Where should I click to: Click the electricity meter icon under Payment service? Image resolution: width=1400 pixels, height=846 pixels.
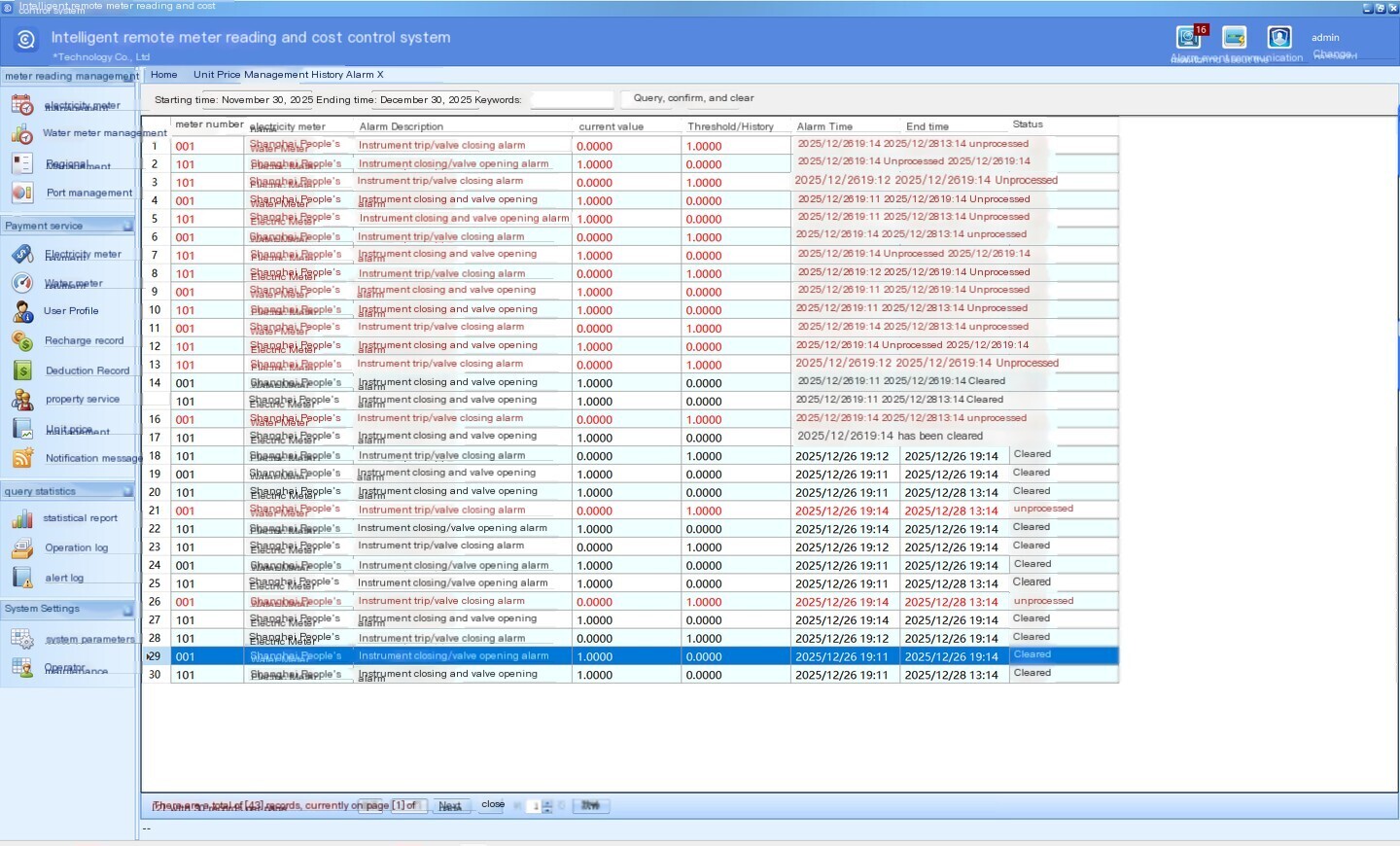[x=21, y=254]
